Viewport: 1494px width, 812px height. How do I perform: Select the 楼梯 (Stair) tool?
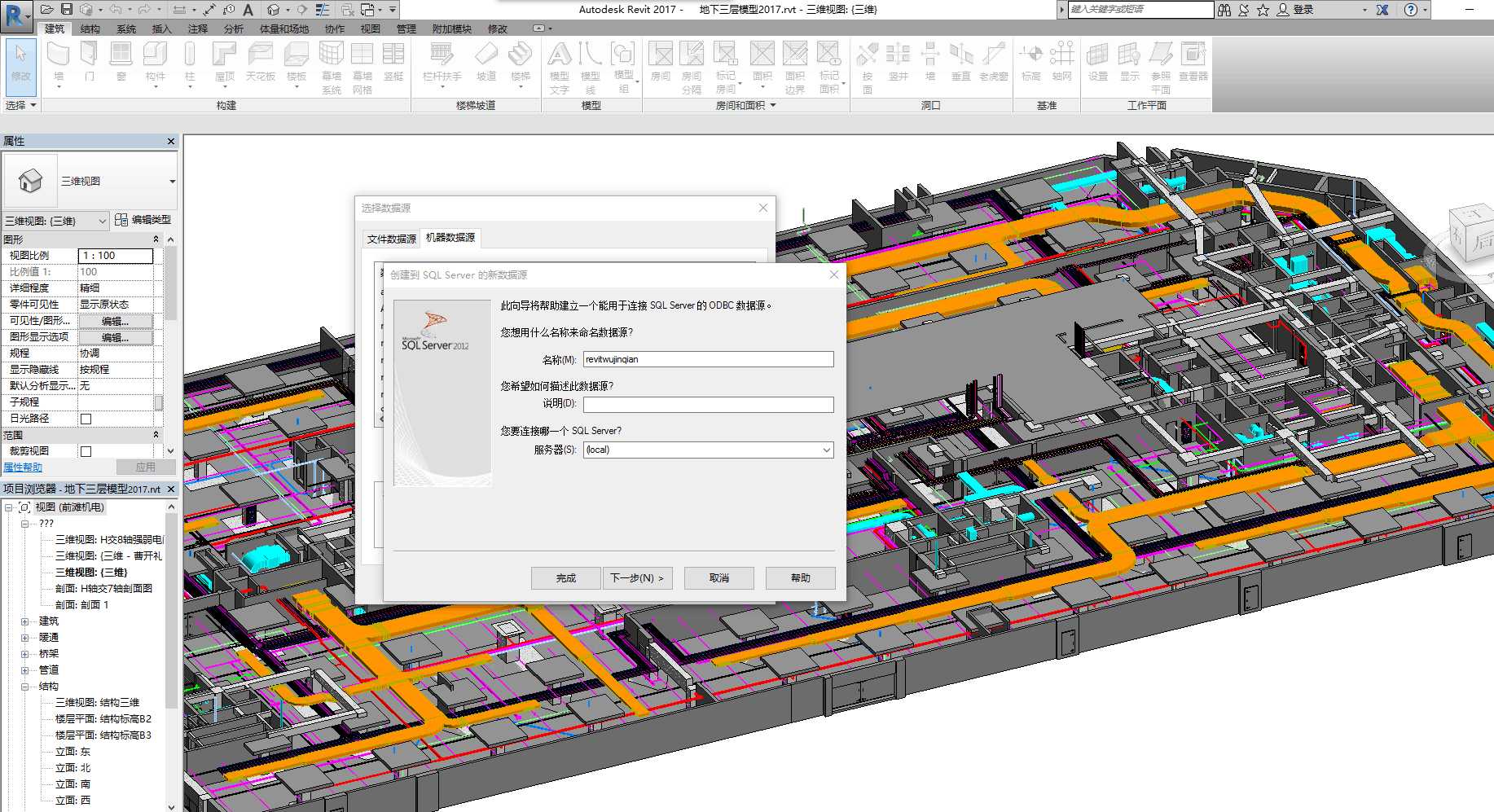[521, 63]
